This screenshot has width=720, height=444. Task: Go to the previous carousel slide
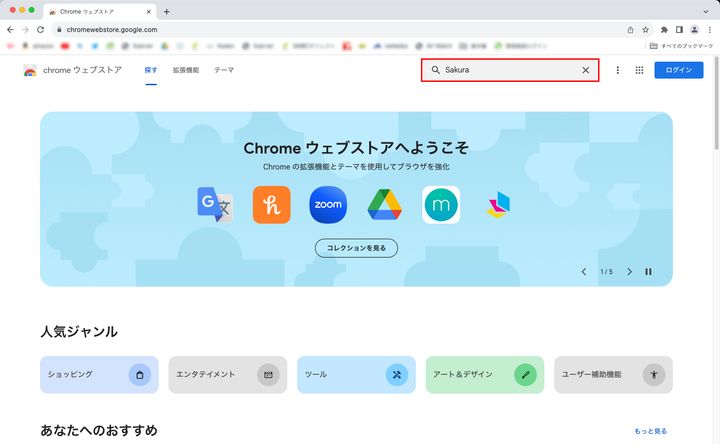click(x=584, y=272)
